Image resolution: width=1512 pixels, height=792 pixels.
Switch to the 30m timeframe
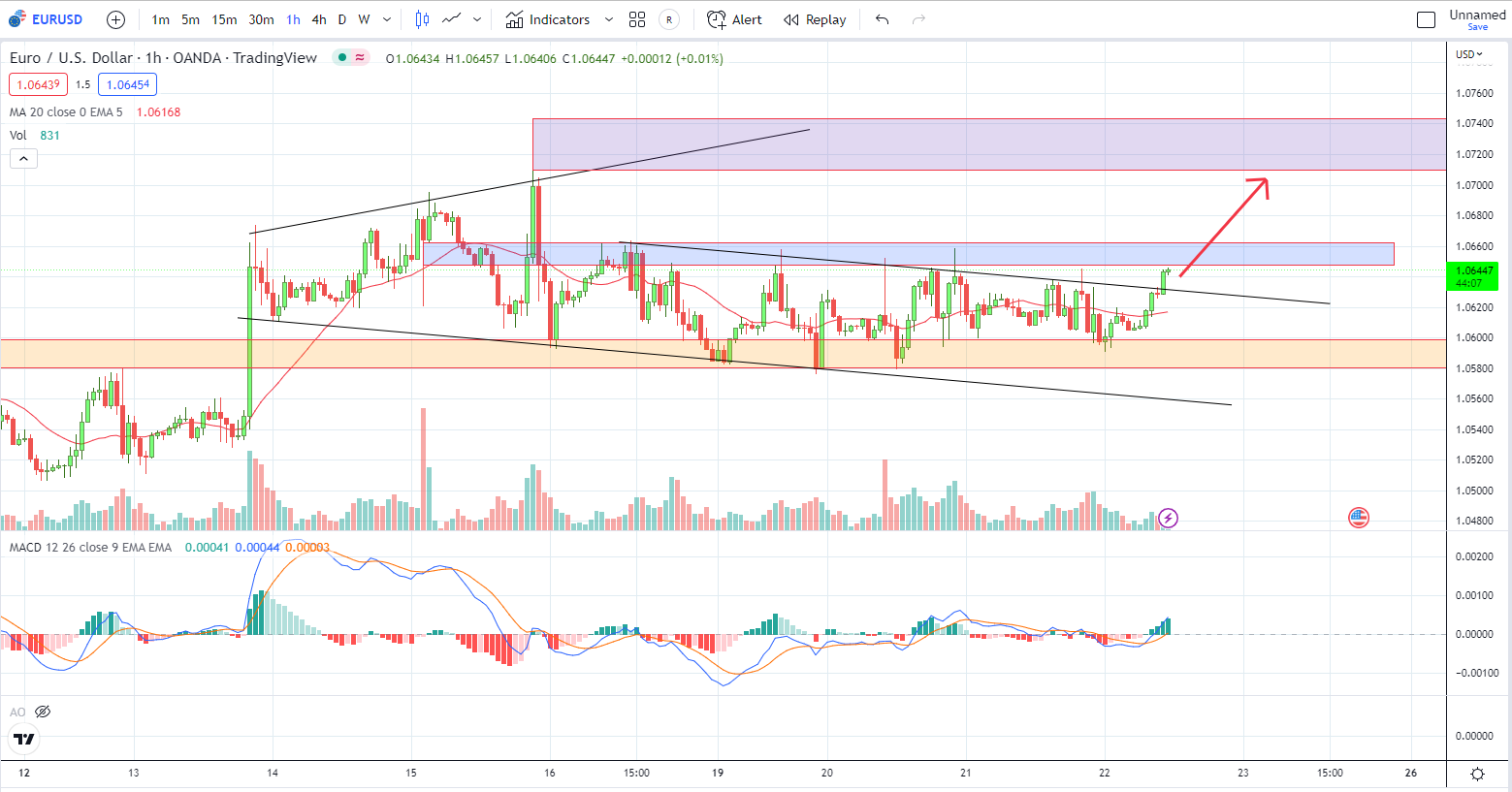click(x=261, y=19)
